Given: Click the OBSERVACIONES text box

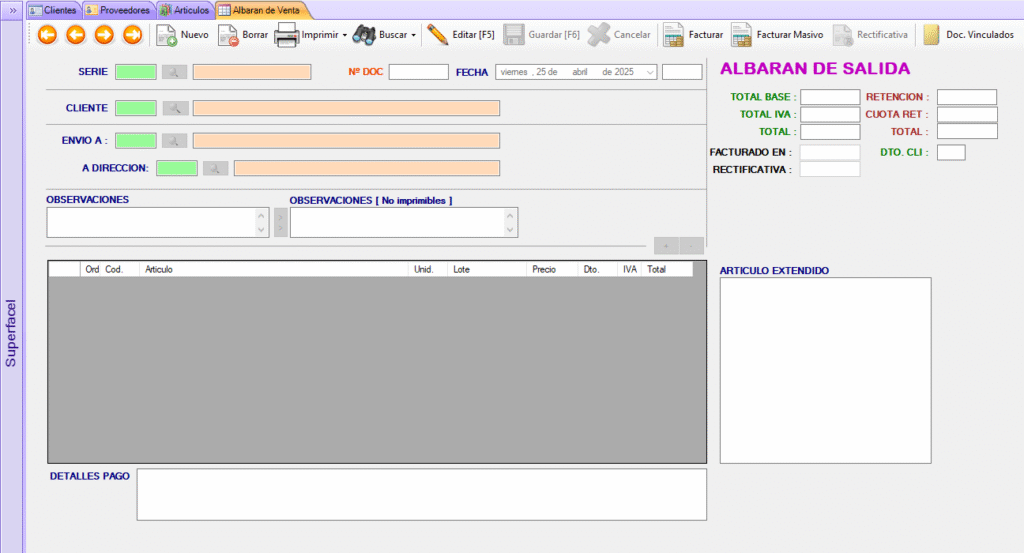Looking at the screenshot, I should (x=157, y=223).
